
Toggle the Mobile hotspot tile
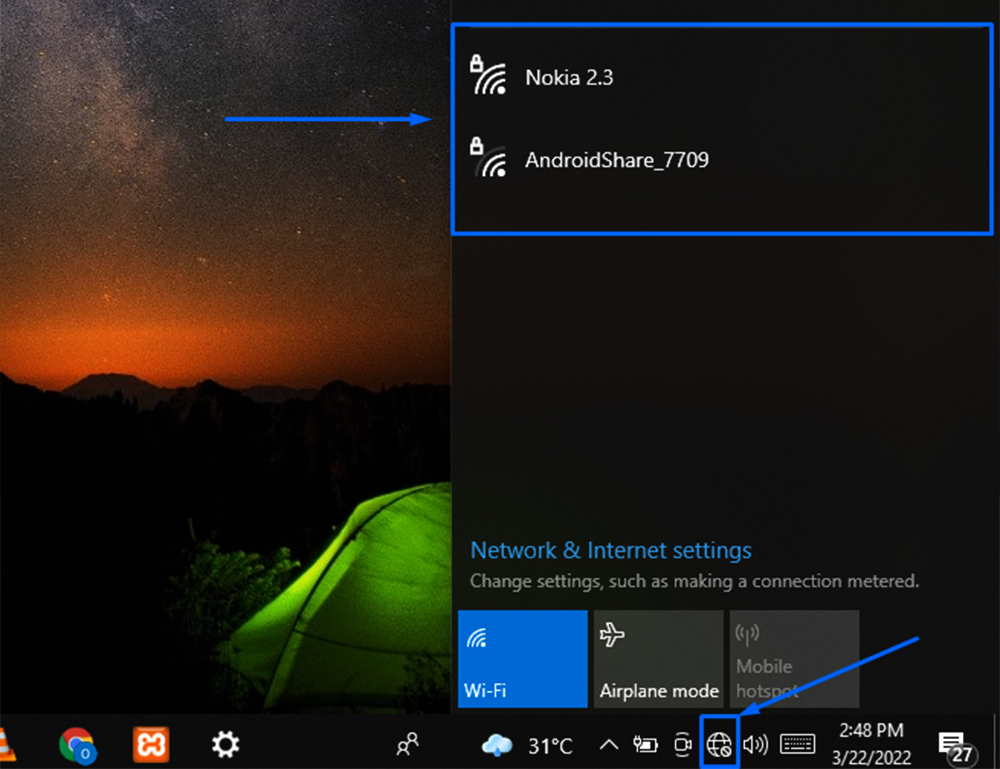(x=794, y=659)
